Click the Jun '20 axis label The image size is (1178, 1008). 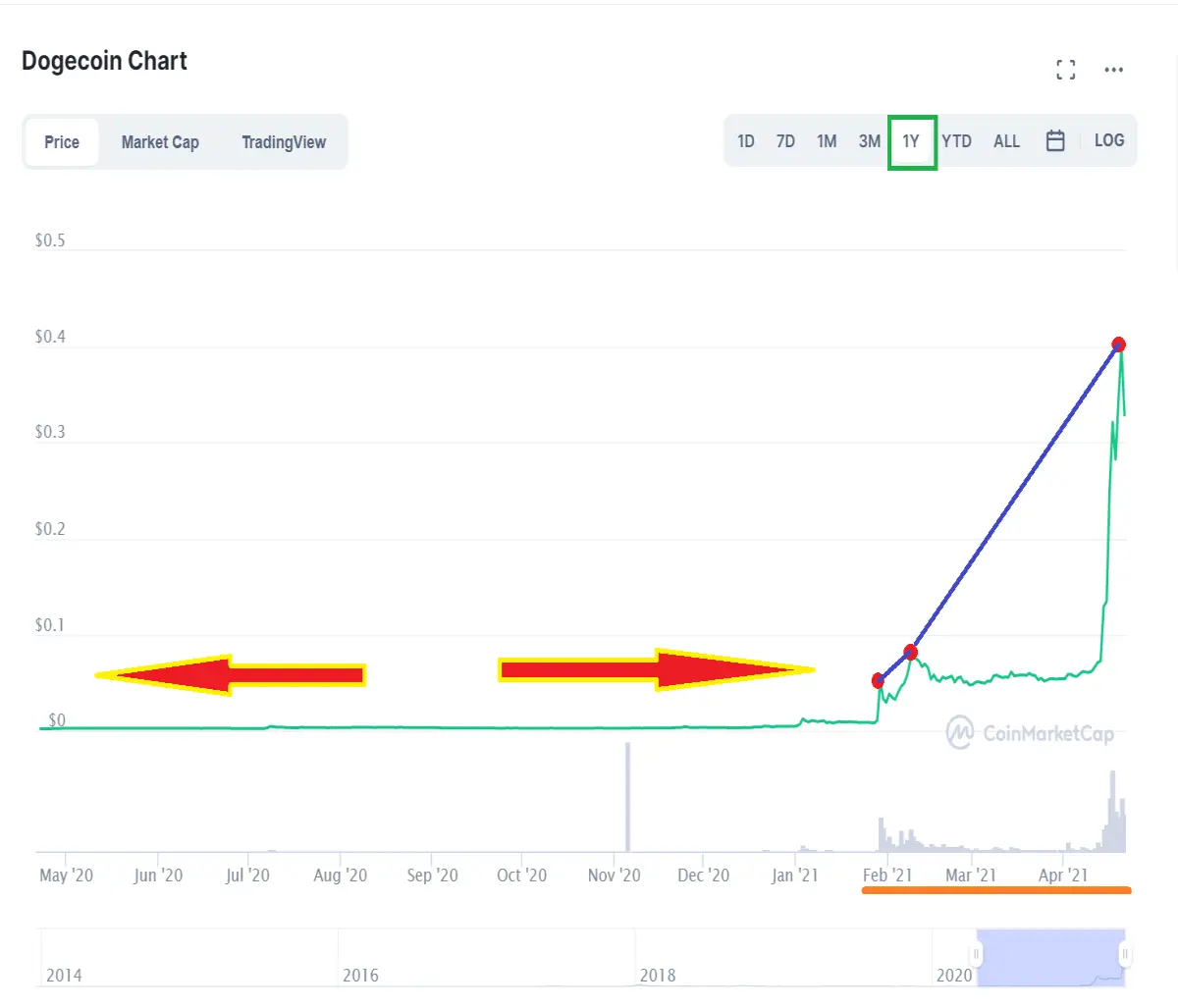pos(158,875)
